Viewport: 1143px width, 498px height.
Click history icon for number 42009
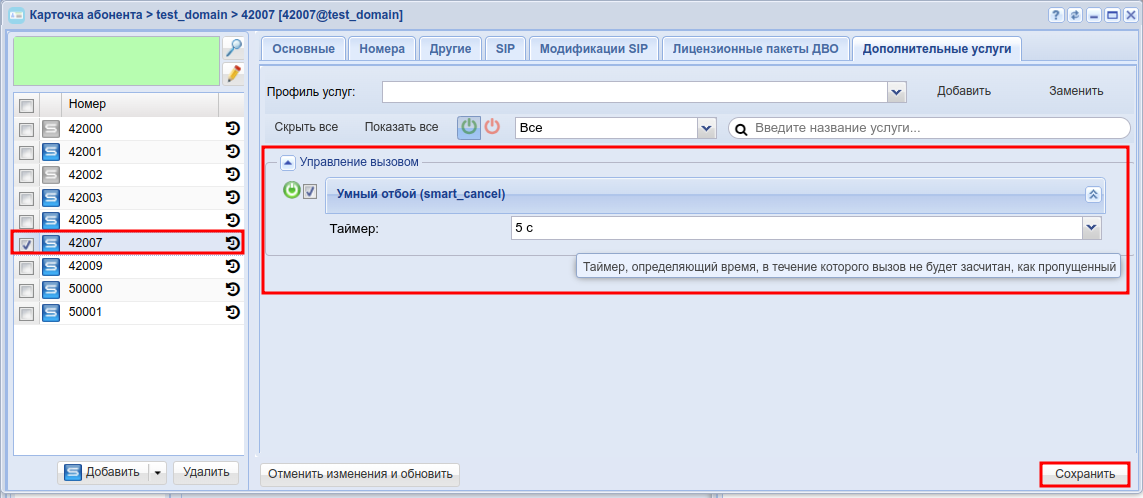233,266
